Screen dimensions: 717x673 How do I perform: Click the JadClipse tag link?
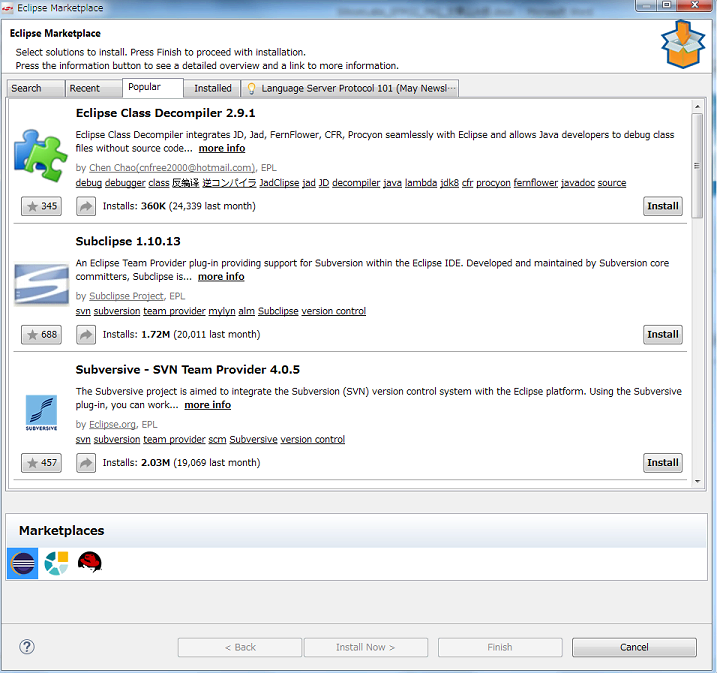279,183
